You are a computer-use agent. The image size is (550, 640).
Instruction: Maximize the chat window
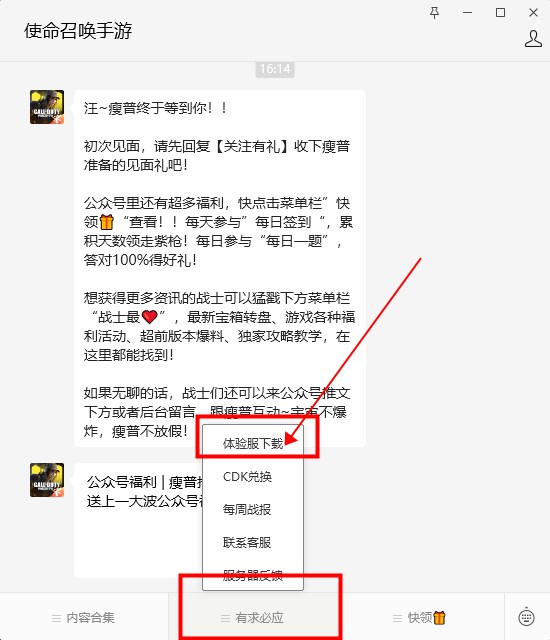[500, 13]
